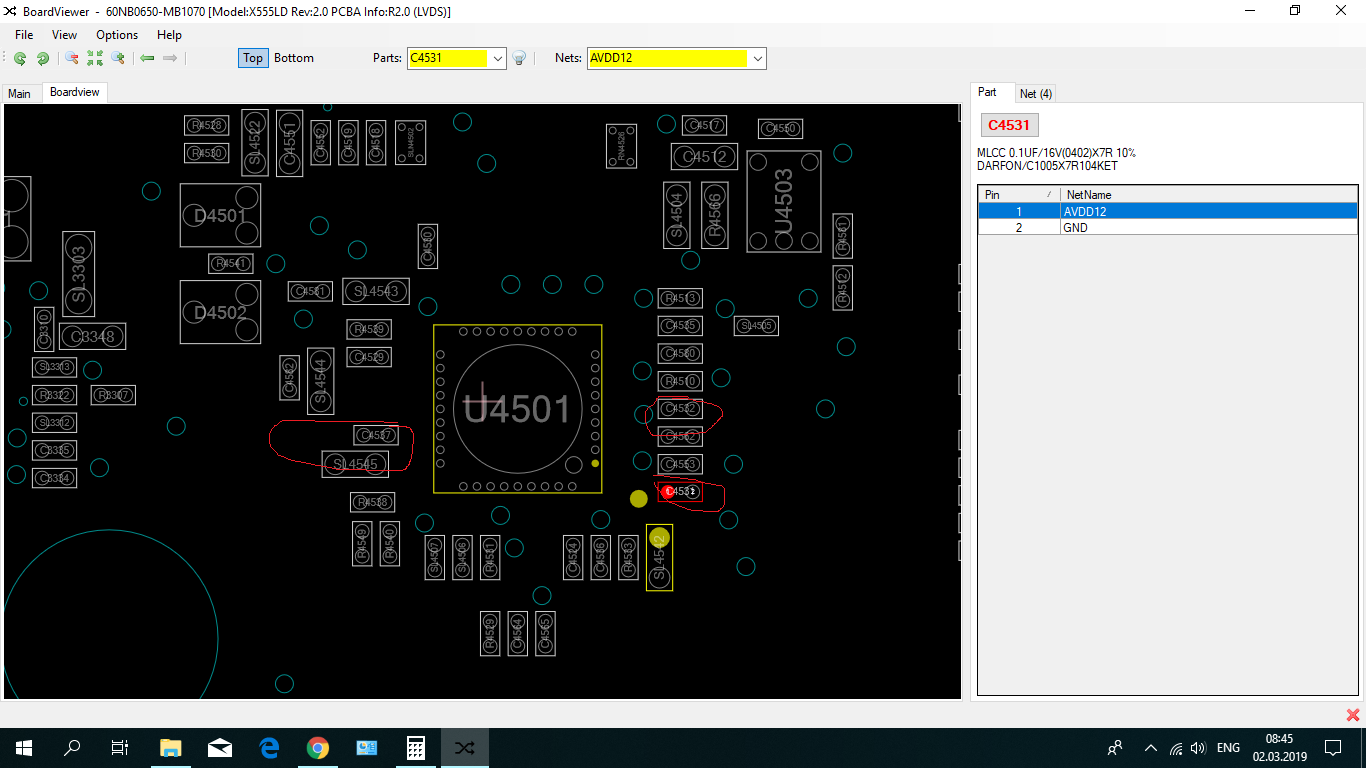Open the Calculator from the taskbar

(415, 747)
